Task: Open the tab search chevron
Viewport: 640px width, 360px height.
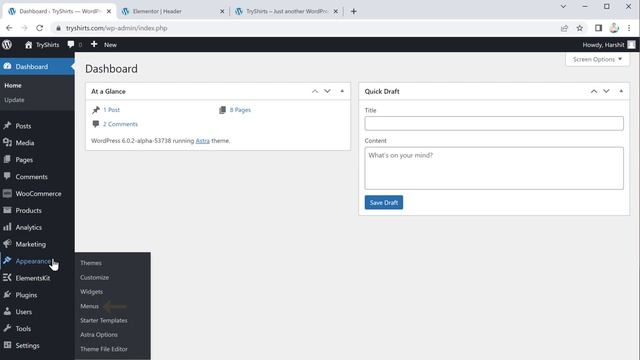Action: (563, 7)
